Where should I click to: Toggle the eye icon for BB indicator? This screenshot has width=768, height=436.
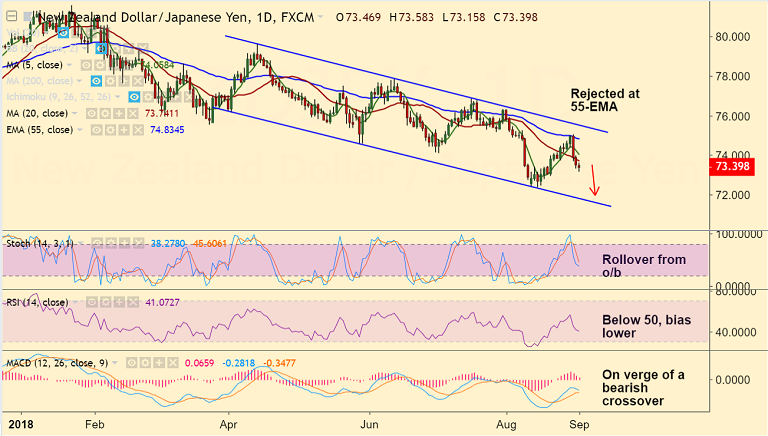[x=101, y=48]
